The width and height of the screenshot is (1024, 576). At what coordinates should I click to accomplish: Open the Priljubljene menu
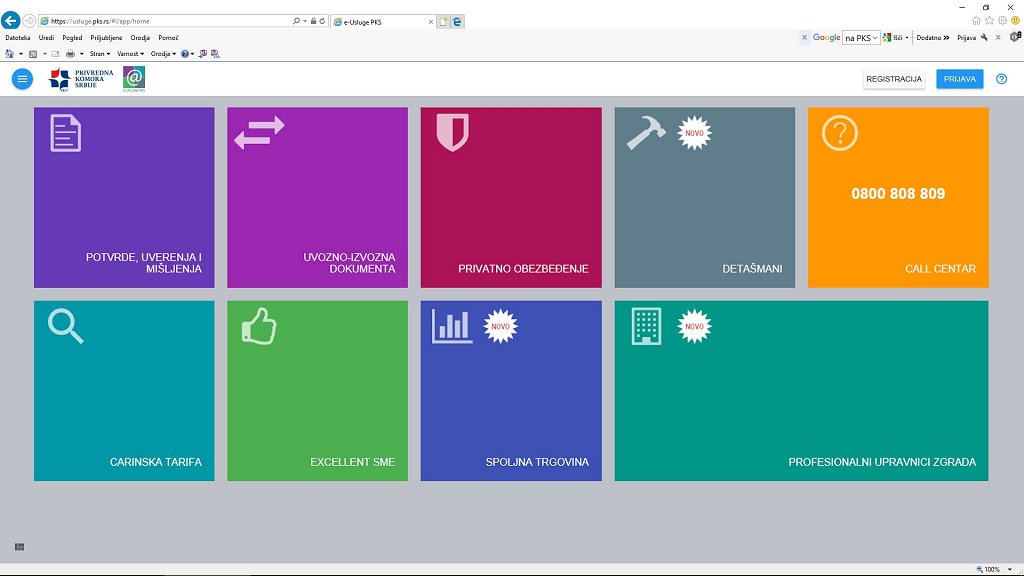coord(106,38)
